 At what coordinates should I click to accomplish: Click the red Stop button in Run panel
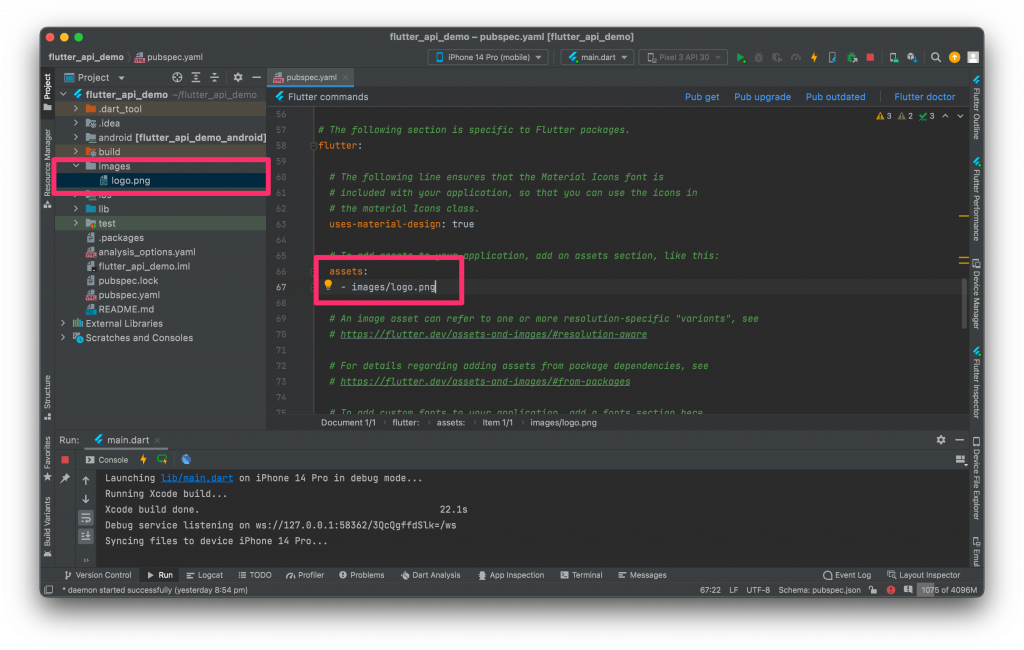65,460
